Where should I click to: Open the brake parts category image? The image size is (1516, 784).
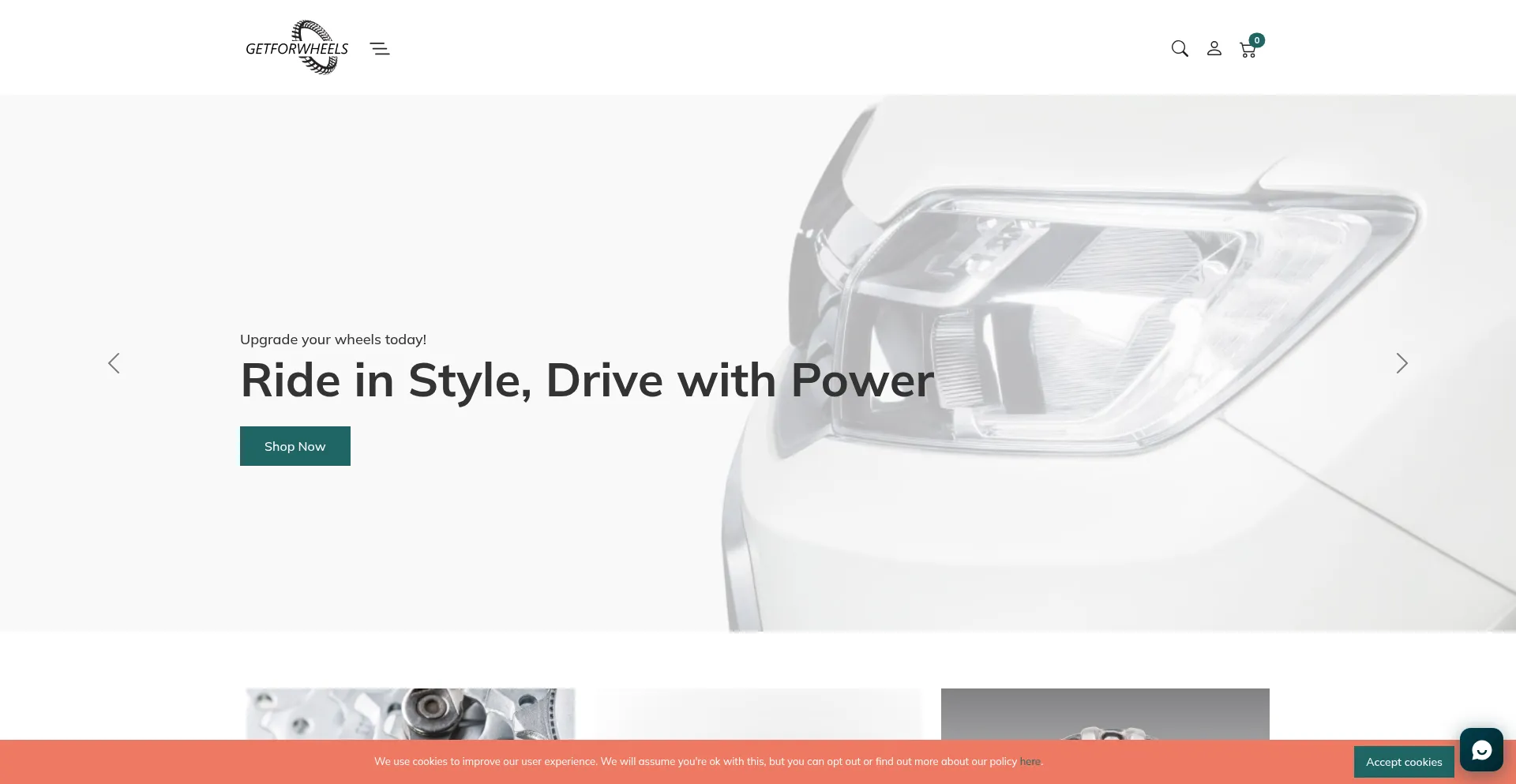(411, 714)
